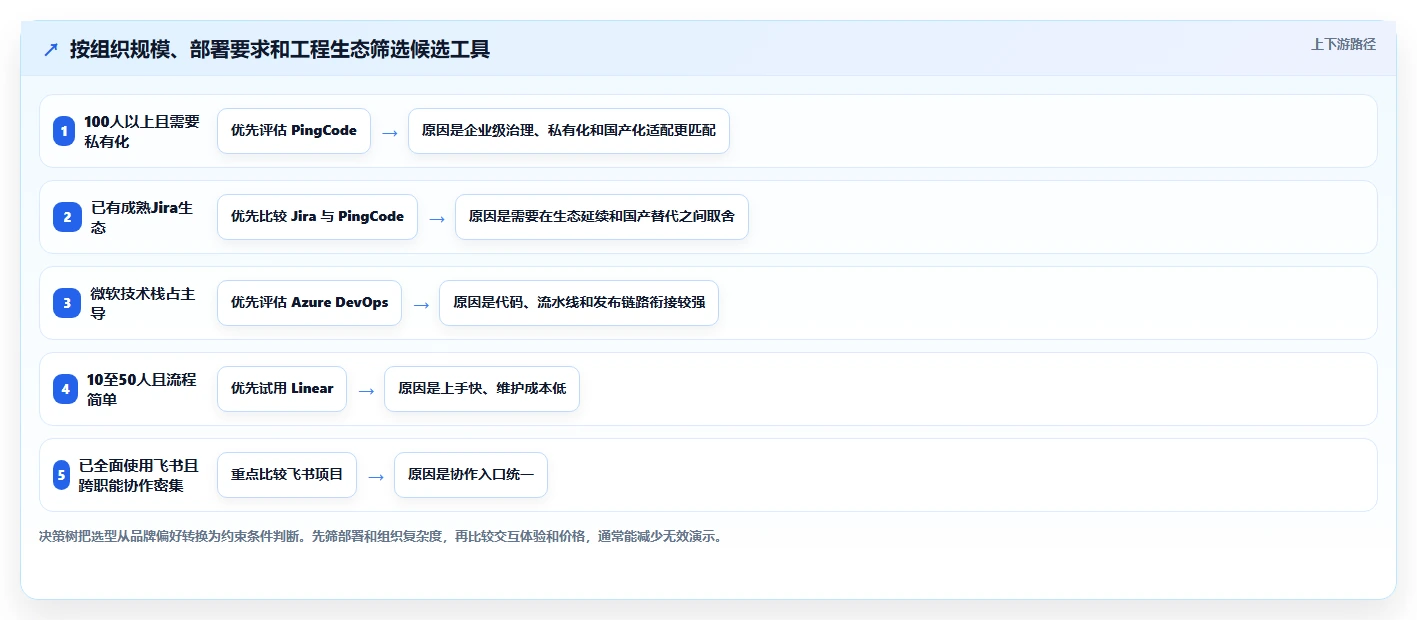The image size is (1417, 620).
Task: Select the 优先评估 PingCode box
Action: coord(294,131)
